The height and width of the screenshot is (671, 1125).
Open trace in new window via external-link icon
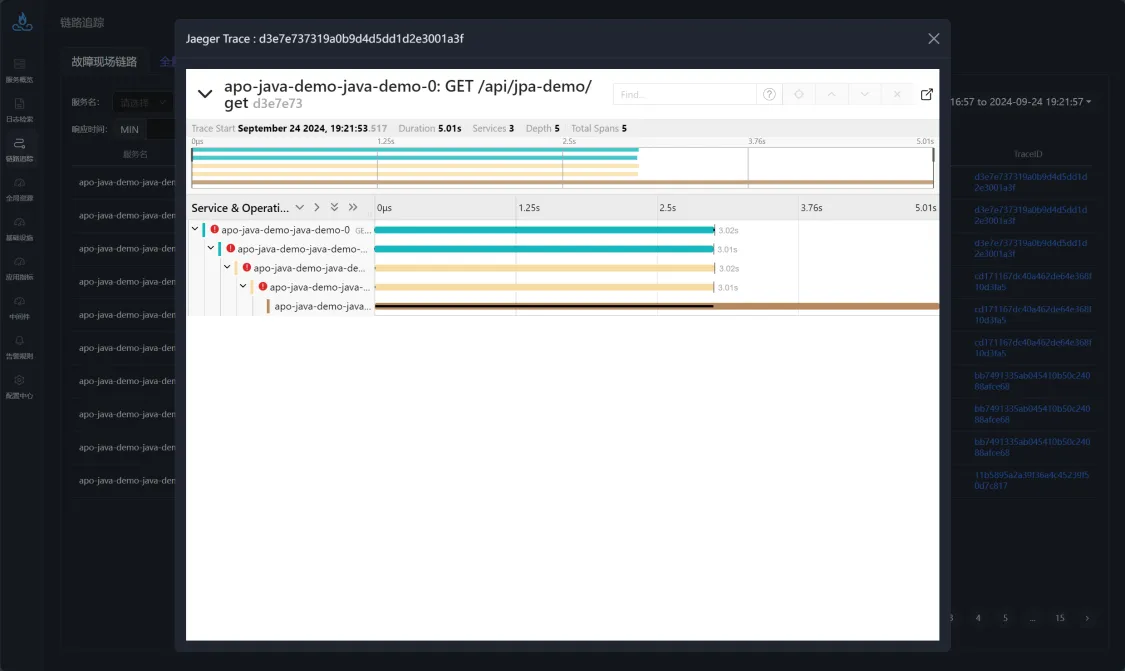(x=927, y=94)
